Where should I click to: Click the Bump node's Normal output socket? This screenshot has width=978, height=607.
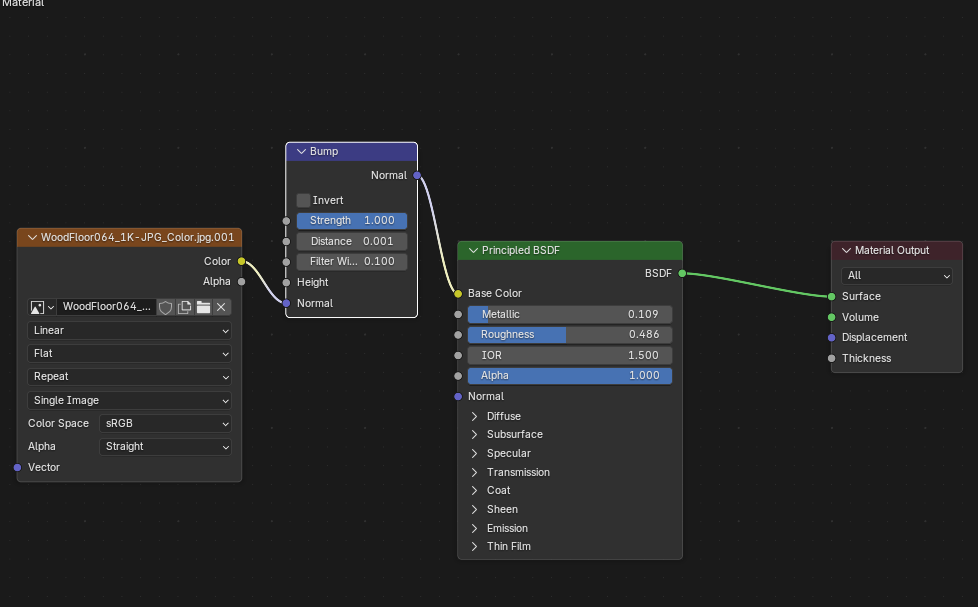click(x=417, y=175)
